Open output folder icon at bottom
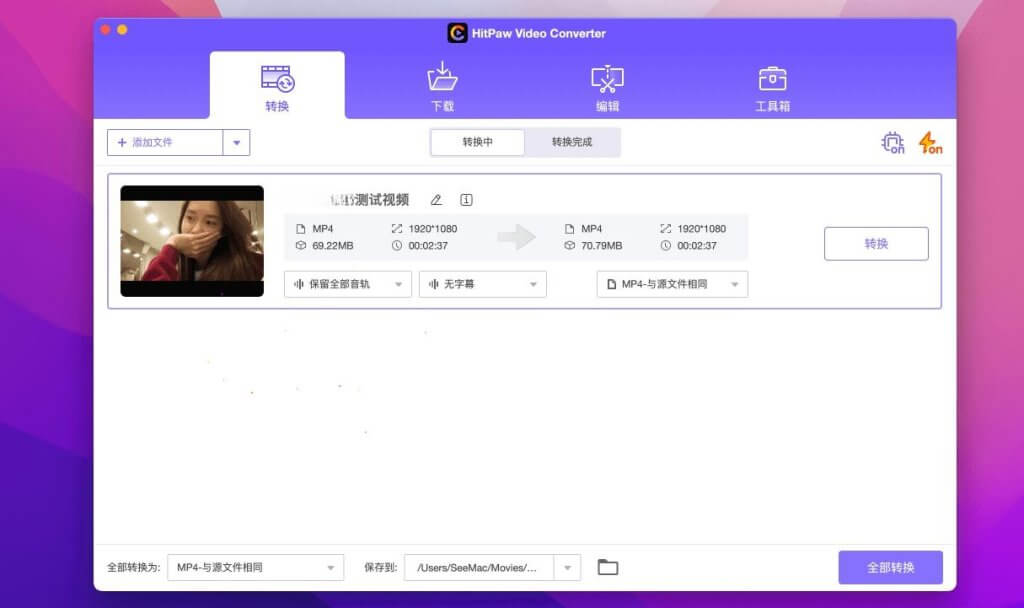This screenshot has width=1024, height=608. (607, 567)
